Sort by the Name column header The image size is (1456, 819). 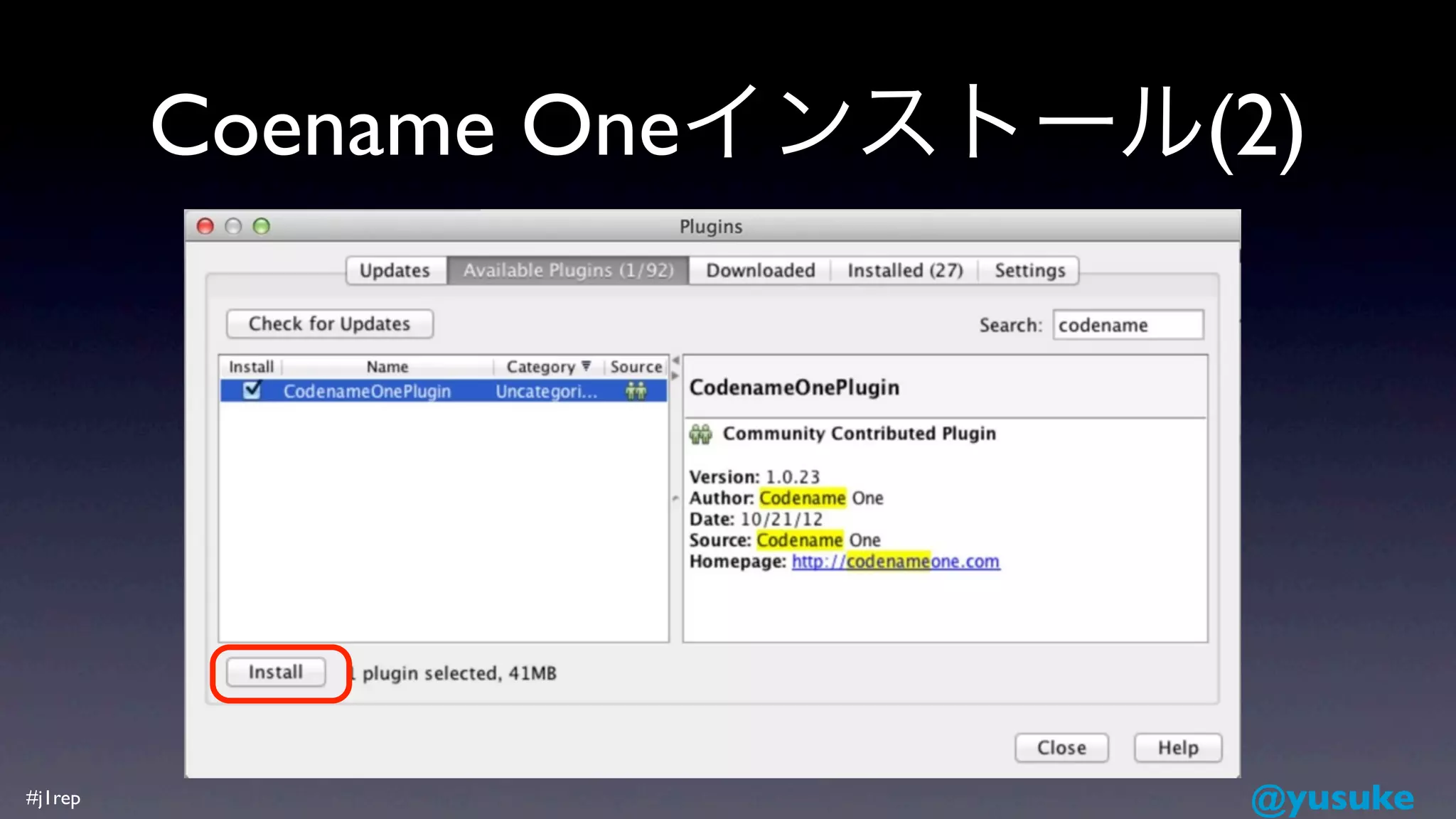tap(387, 367)
